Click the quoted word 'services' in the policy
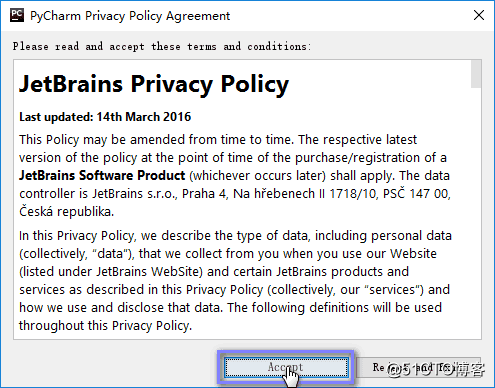Viewport: 495px width, 388px height. click(x=392, y=290)
